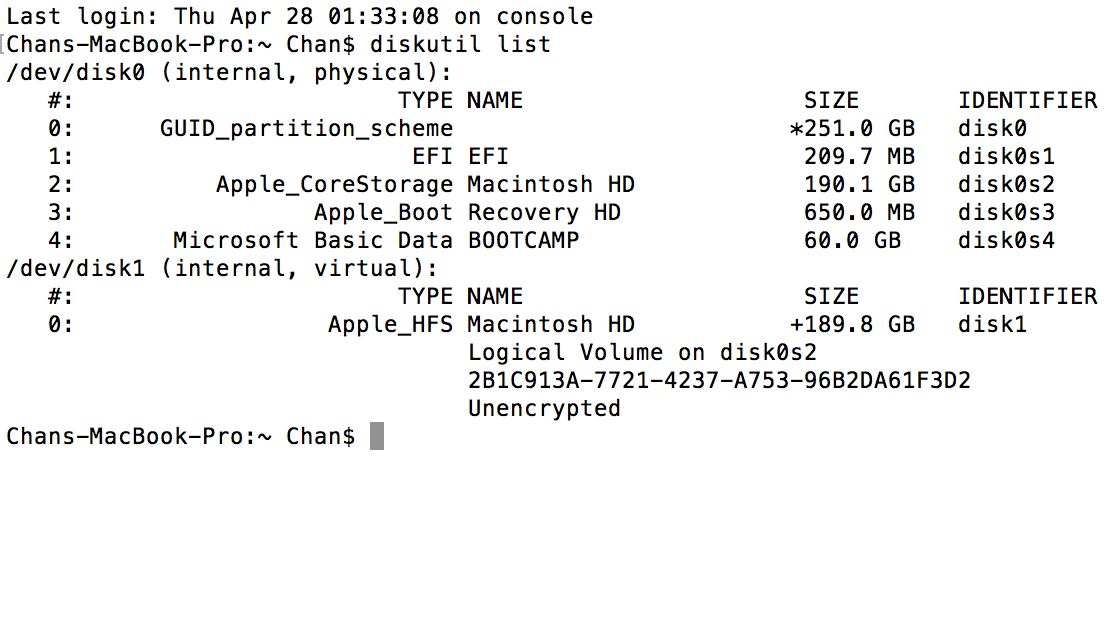Click the GUID_partition_scheme type text
The width and height of the screenshot is (1116, 634).
pyautogui.click(x=306, y=129)
